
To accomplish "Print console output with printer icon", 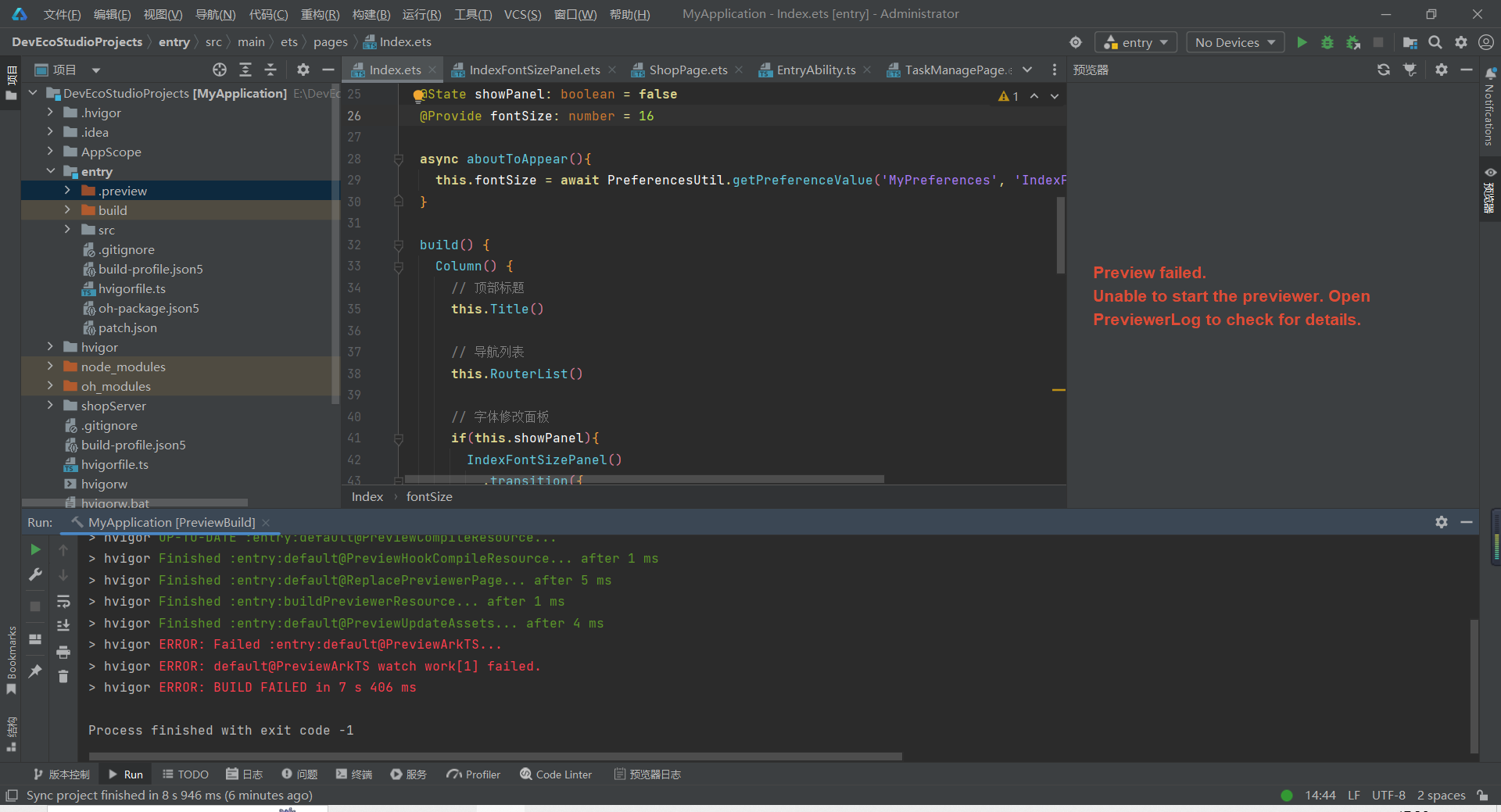I will [x=63, y=652].
